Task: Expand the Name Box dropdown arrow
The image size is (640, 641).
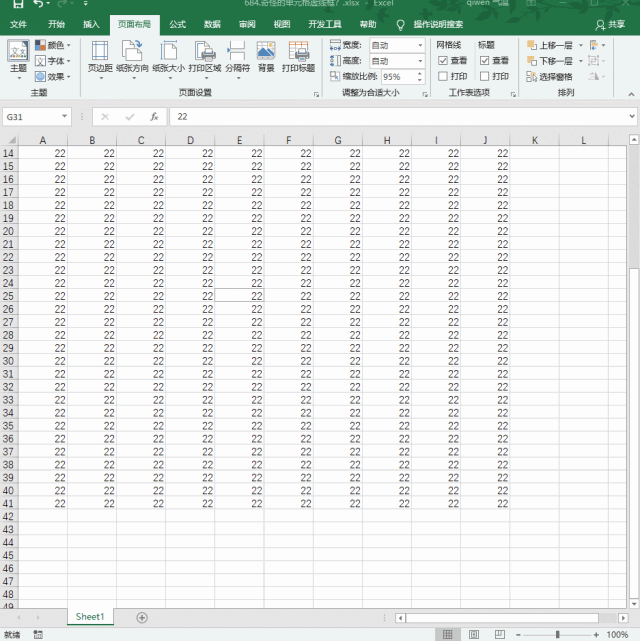Action: coord(64,117)
